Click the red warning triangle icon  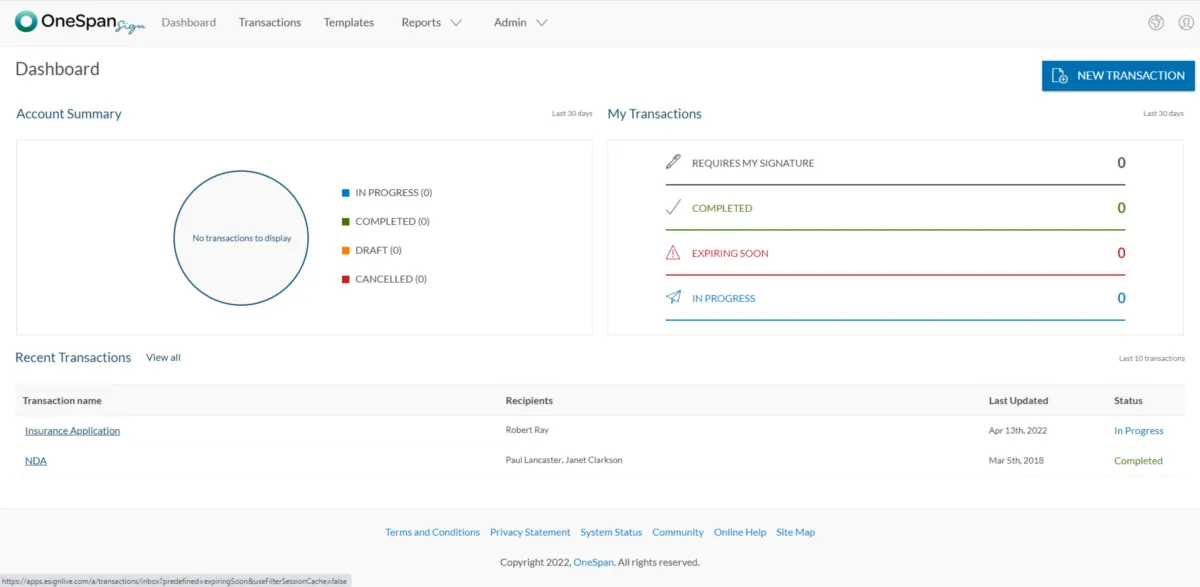coord(673,253)
